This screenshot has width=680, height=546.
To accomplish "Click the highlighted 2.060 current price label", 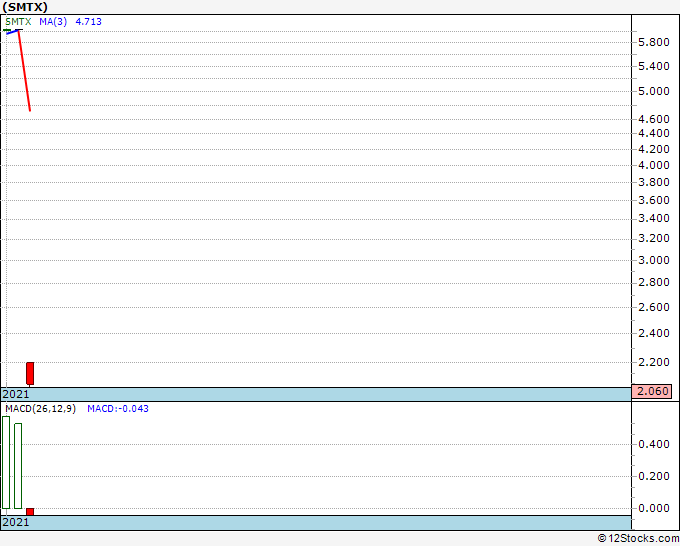I will 652,391.
